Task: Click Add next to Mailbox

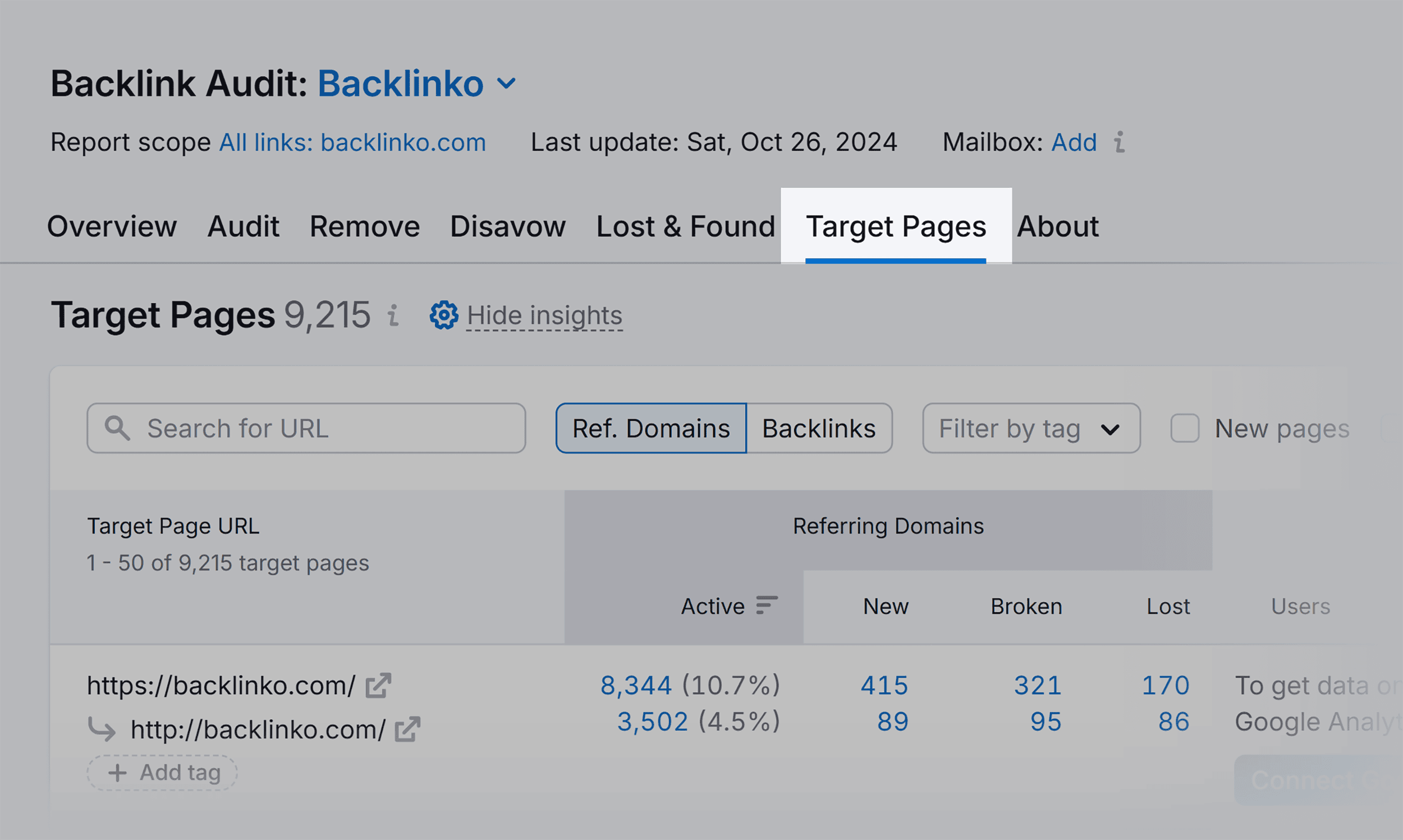Action: (1074, 142)
